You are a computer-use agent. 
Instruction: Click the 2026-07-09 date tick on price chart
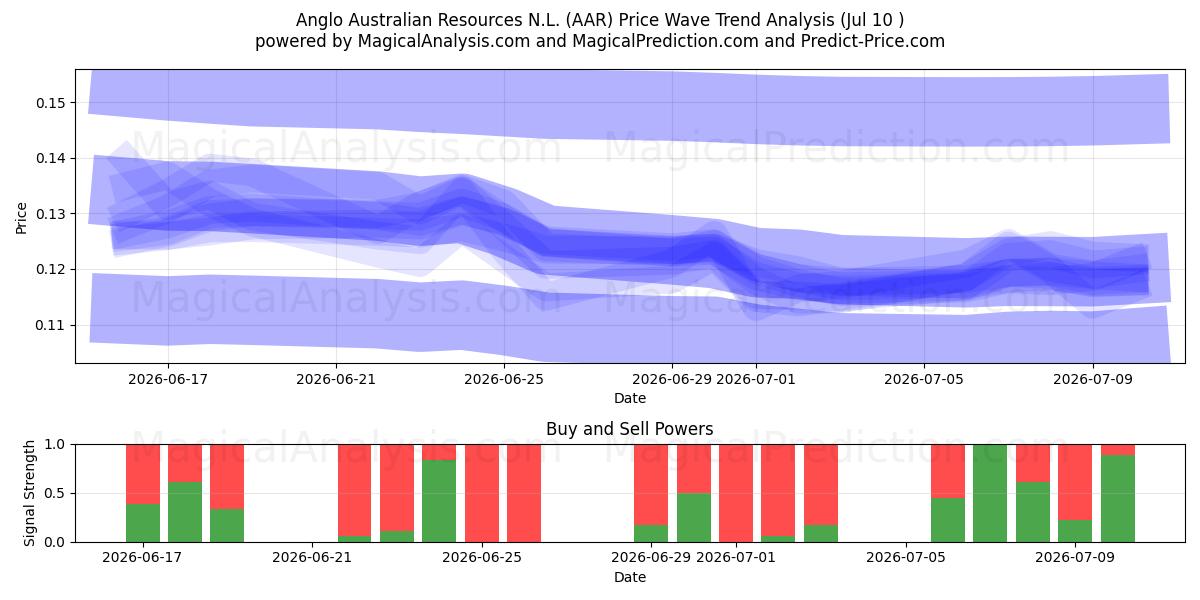tap(1093, 379)
